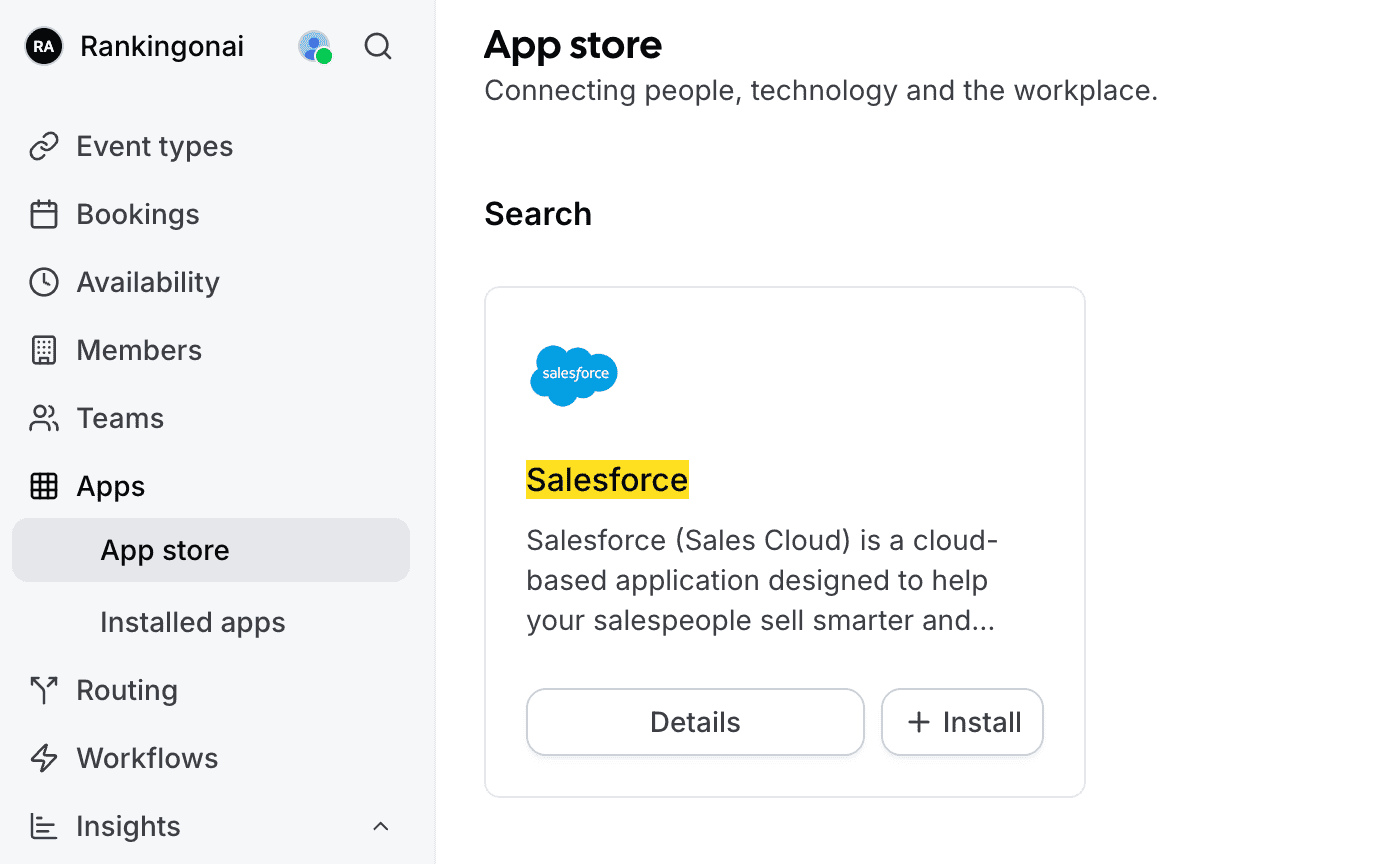Install the Salesforce app
This screenshot has height=864, width=1384.
(961, 722)
